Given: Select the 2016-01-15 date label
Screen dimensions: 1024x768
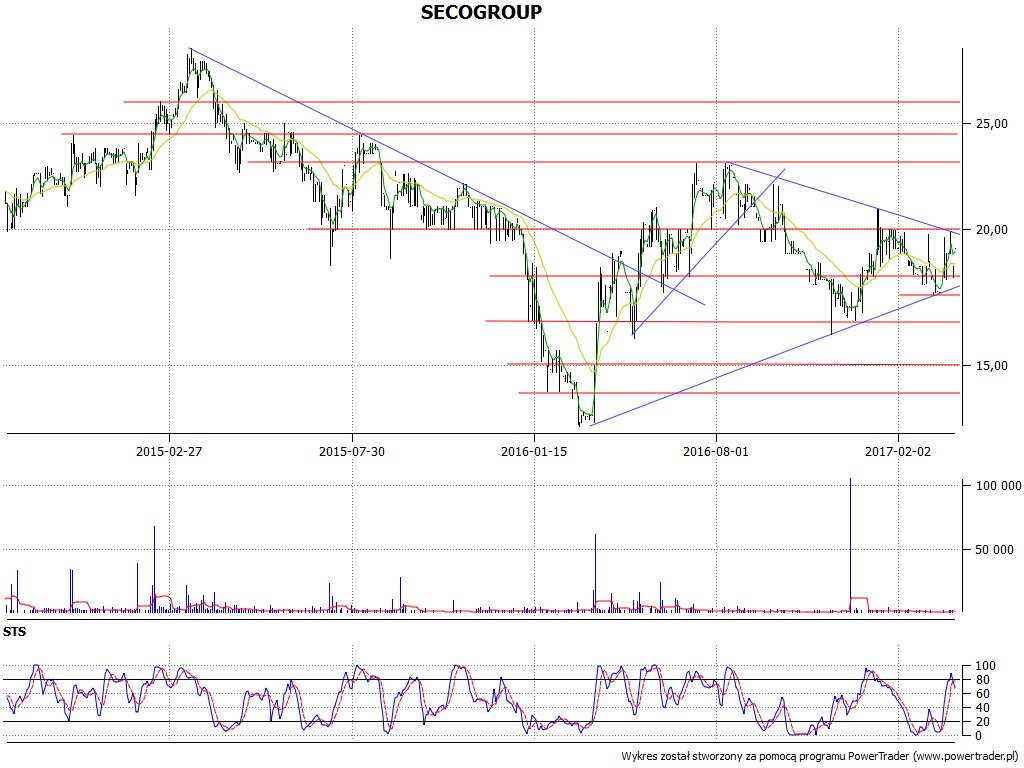Looking at the screenshot, I should (x=534, y=451).
